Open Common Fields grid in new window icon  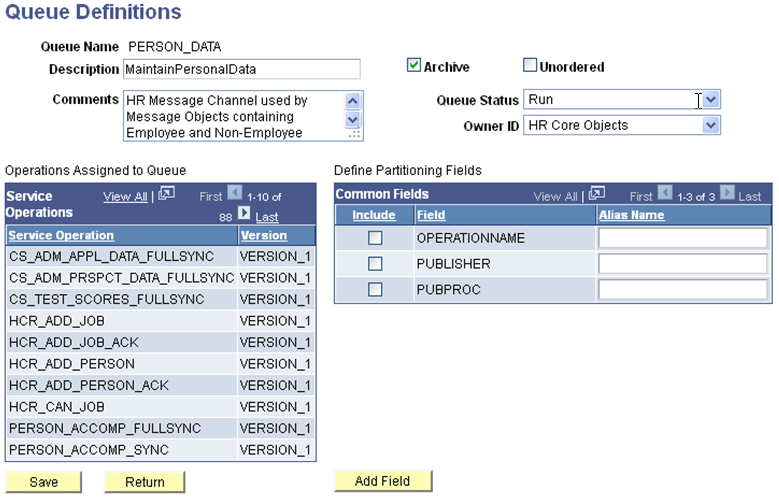(597, 193)
